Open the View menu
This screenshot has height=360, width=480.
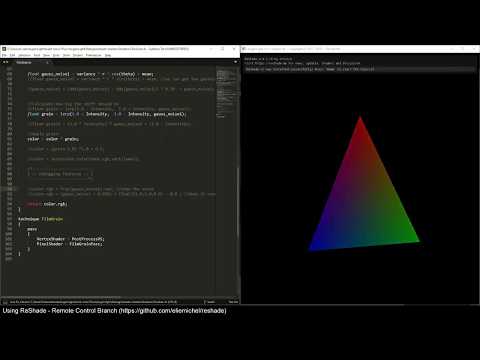pos(47,55)
